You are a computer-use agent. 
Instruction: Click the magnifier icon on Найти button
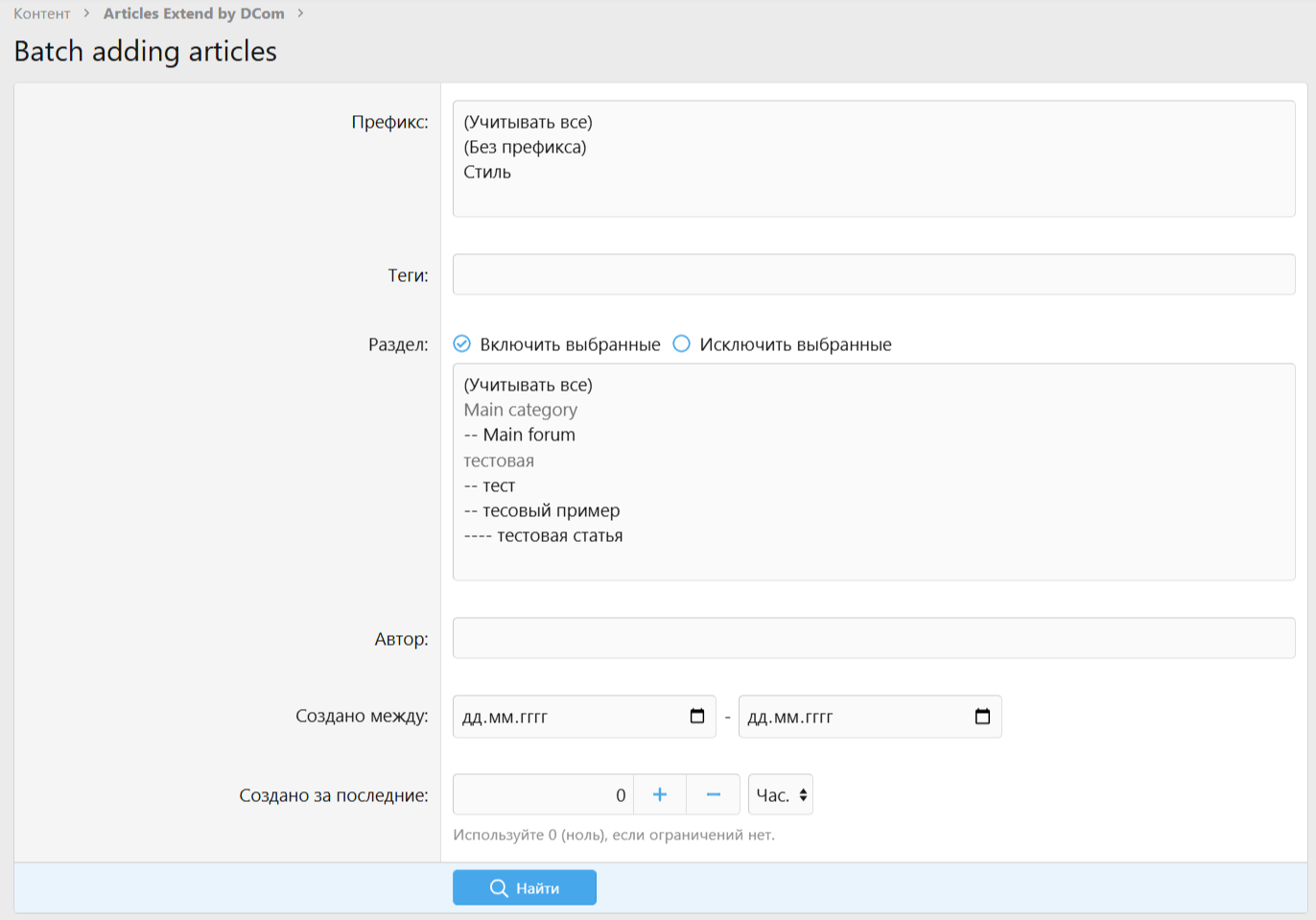coord(499,888)
